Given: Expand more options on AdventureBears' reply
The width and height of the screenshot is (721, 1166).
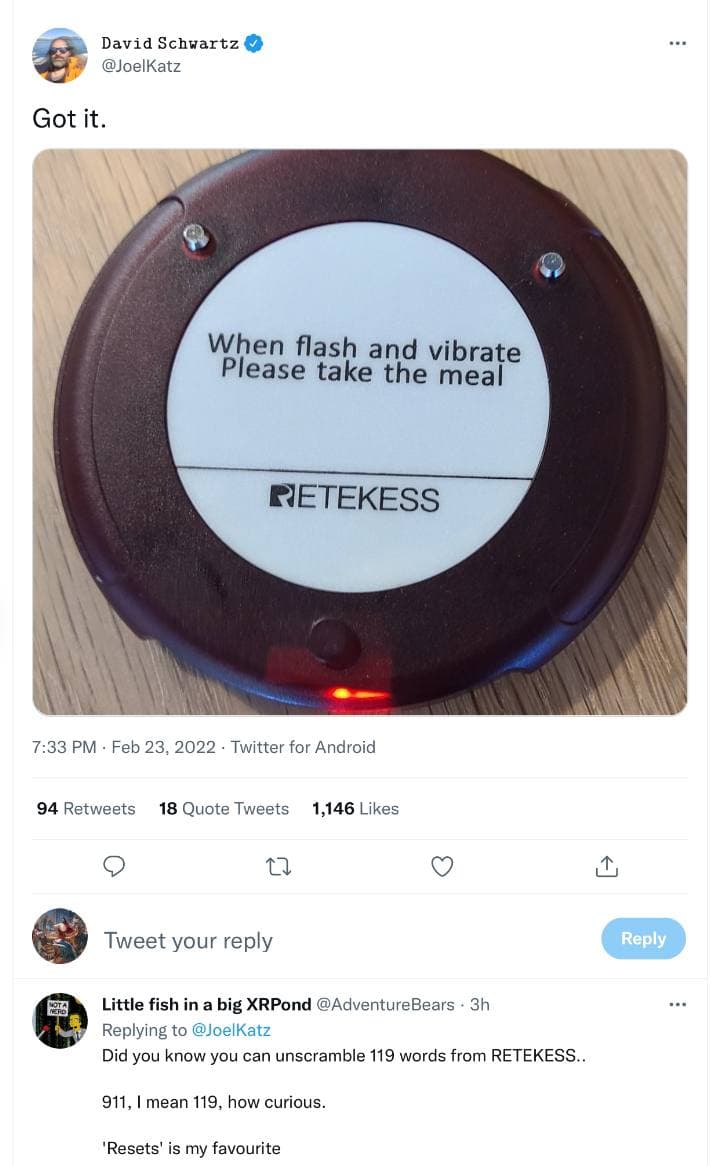Looking at the screenshot, I should click(678, 1004).
